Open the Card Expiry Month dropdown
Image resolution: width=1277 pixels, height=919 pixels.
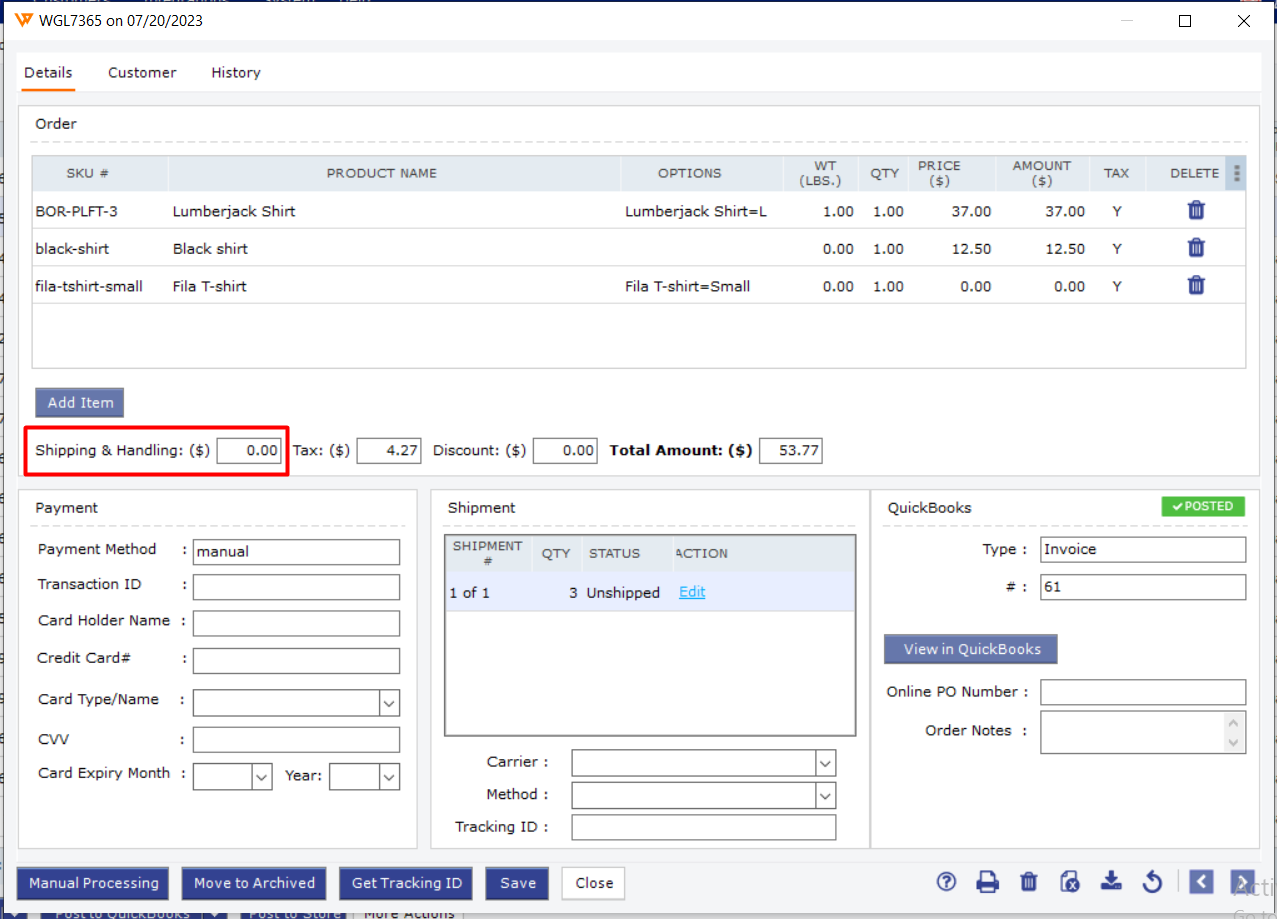coord(261,777)
